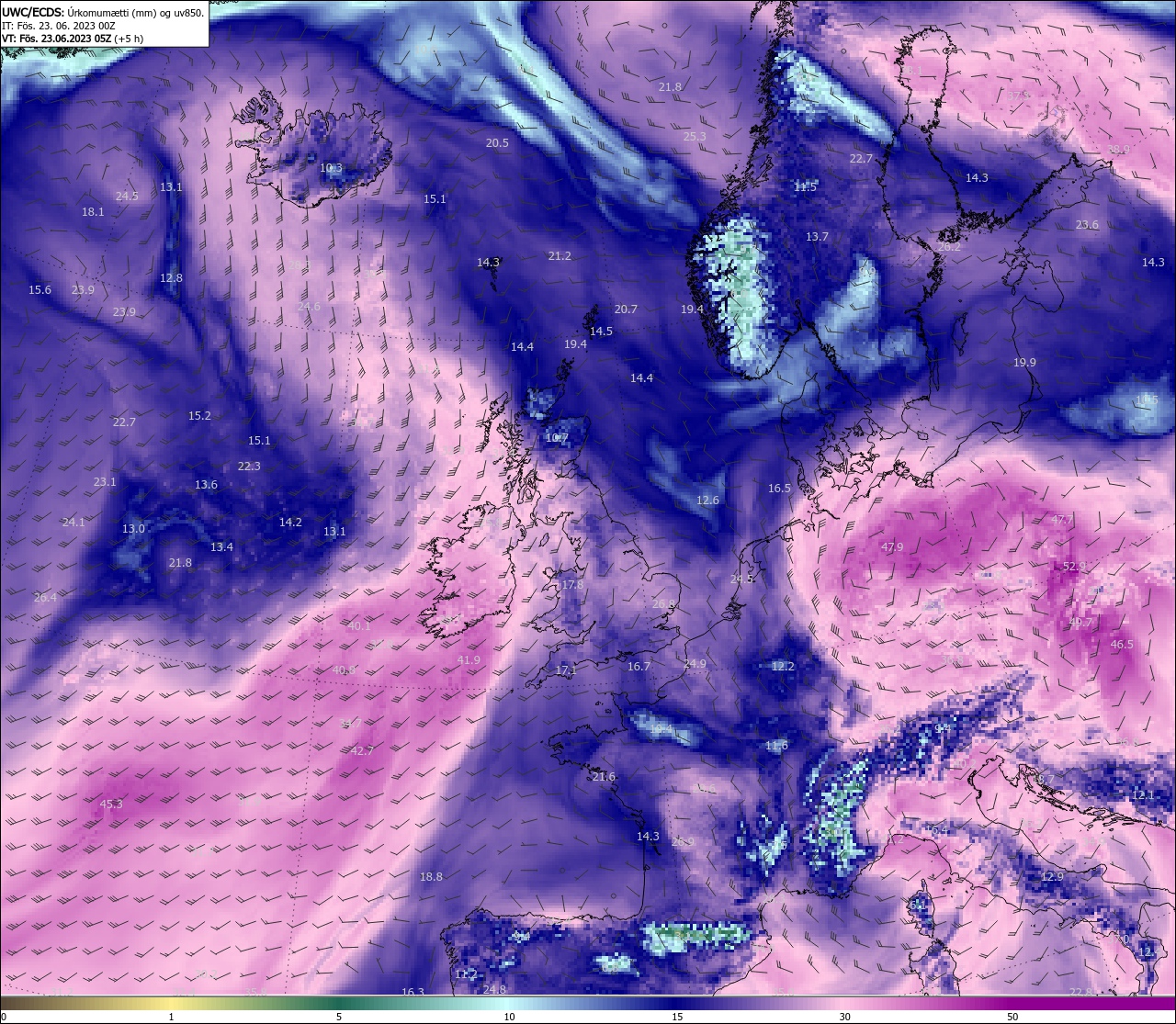Click the value 21.6 on the map
1176x1024 pixels.
coord(604,777)
